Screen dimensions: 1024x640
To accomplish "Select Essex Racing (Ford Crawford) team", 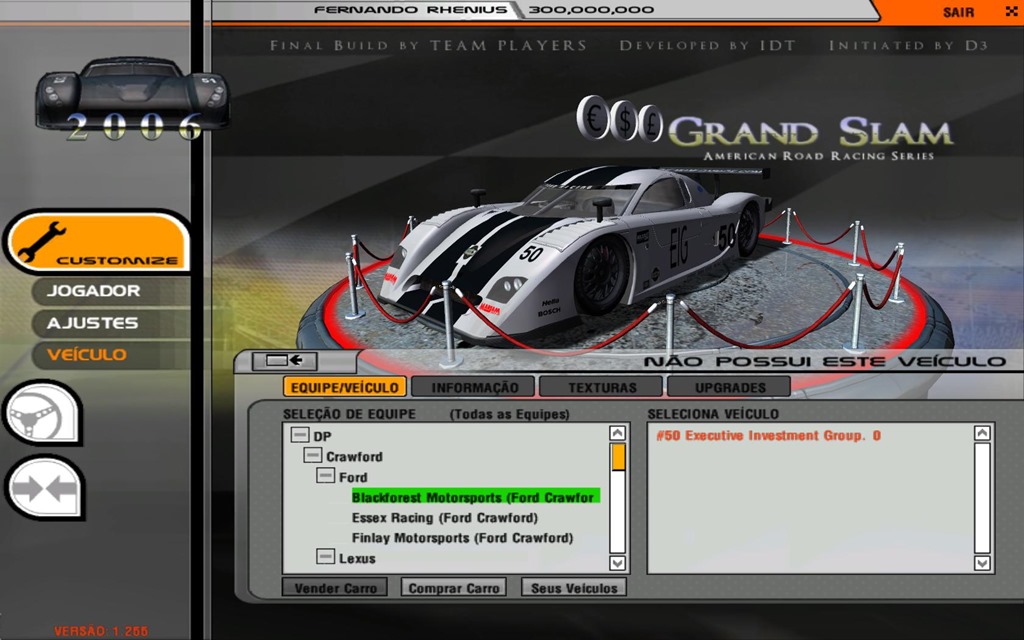I will coord(444,518).
